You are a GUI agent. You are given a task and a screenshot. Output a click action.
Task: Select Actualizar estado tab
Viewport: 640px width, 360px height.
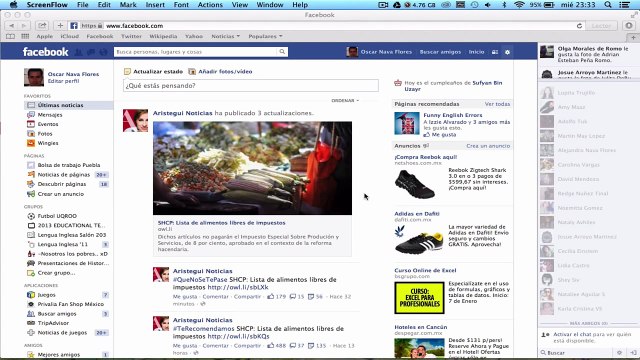click(153, 71)
